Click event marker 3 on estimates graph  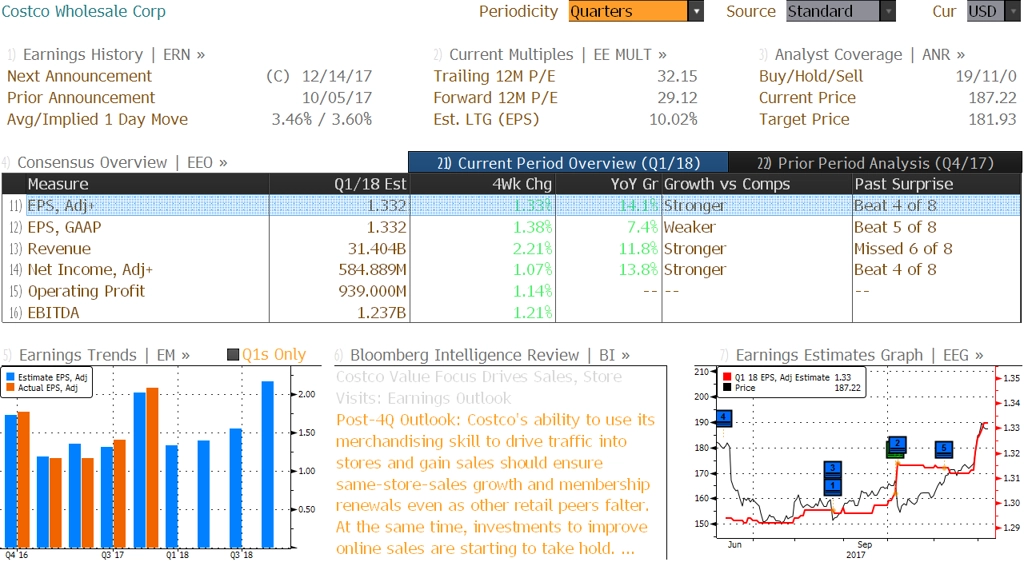pyautogui.click(x=832, y=469)
